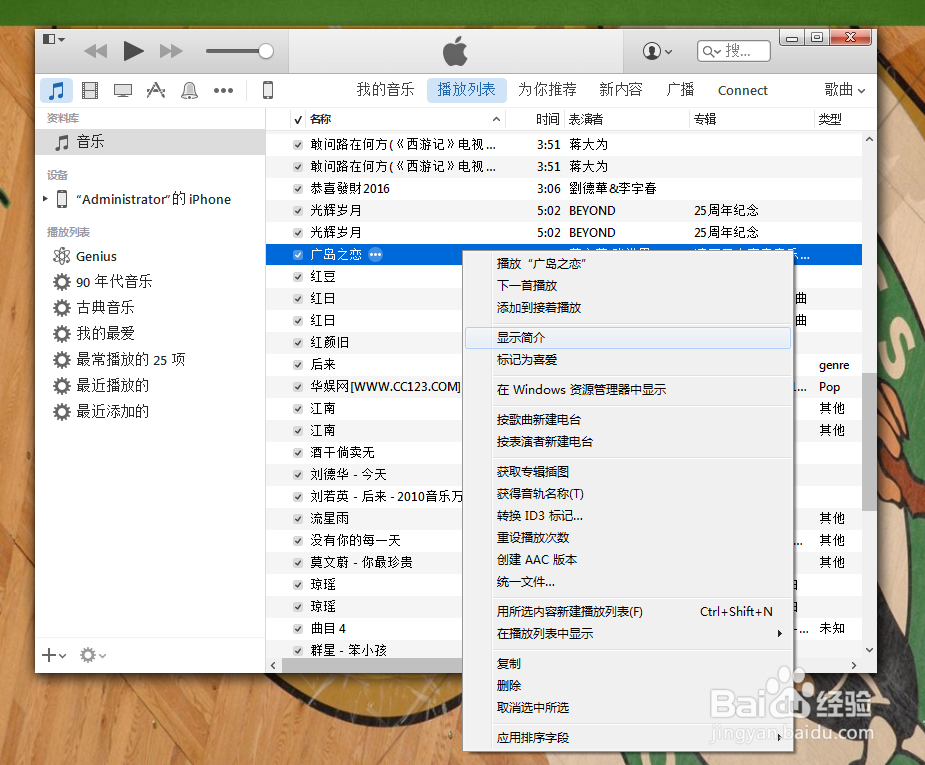Choose 在 Windows 资源管理器中显示
Image resolution: width=925 pixels, height=765 pixels.
[628, 390]
